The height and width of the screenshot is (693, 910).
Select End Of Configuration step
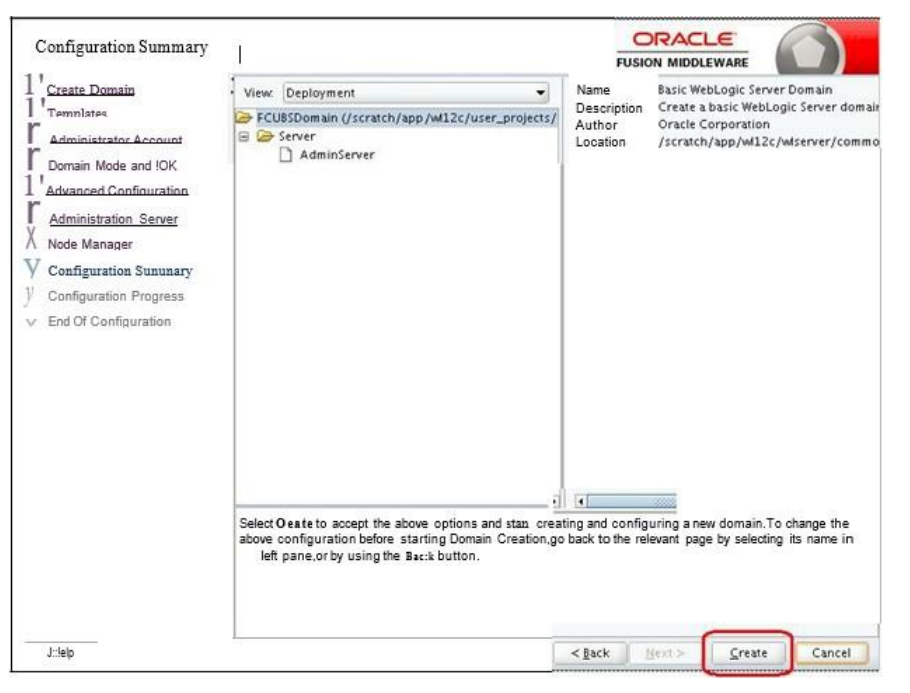[109, 322]
